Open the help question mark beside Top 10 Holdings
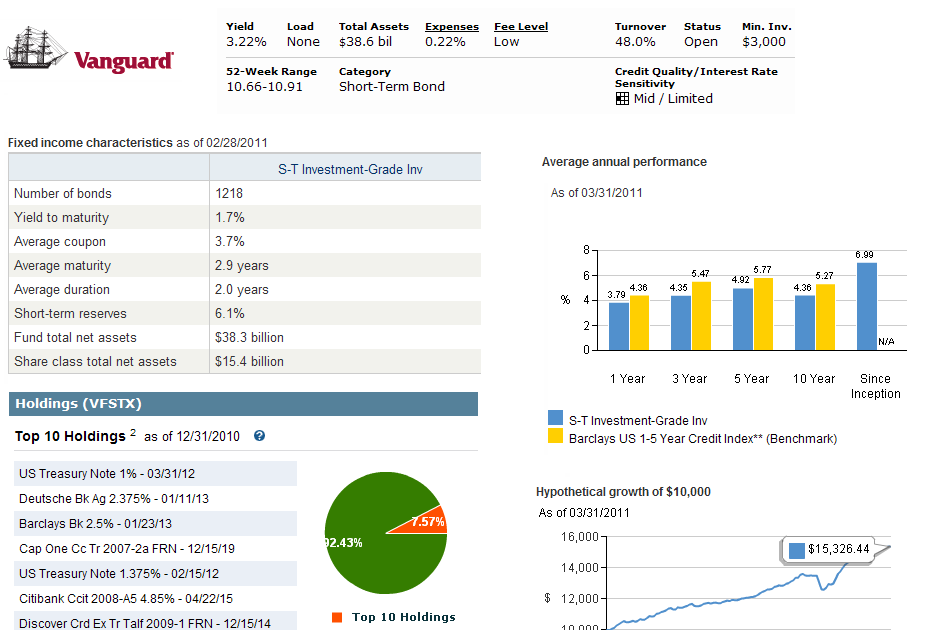Image resolution: width=937 pixels, height=630 pixels. (258, 436)
